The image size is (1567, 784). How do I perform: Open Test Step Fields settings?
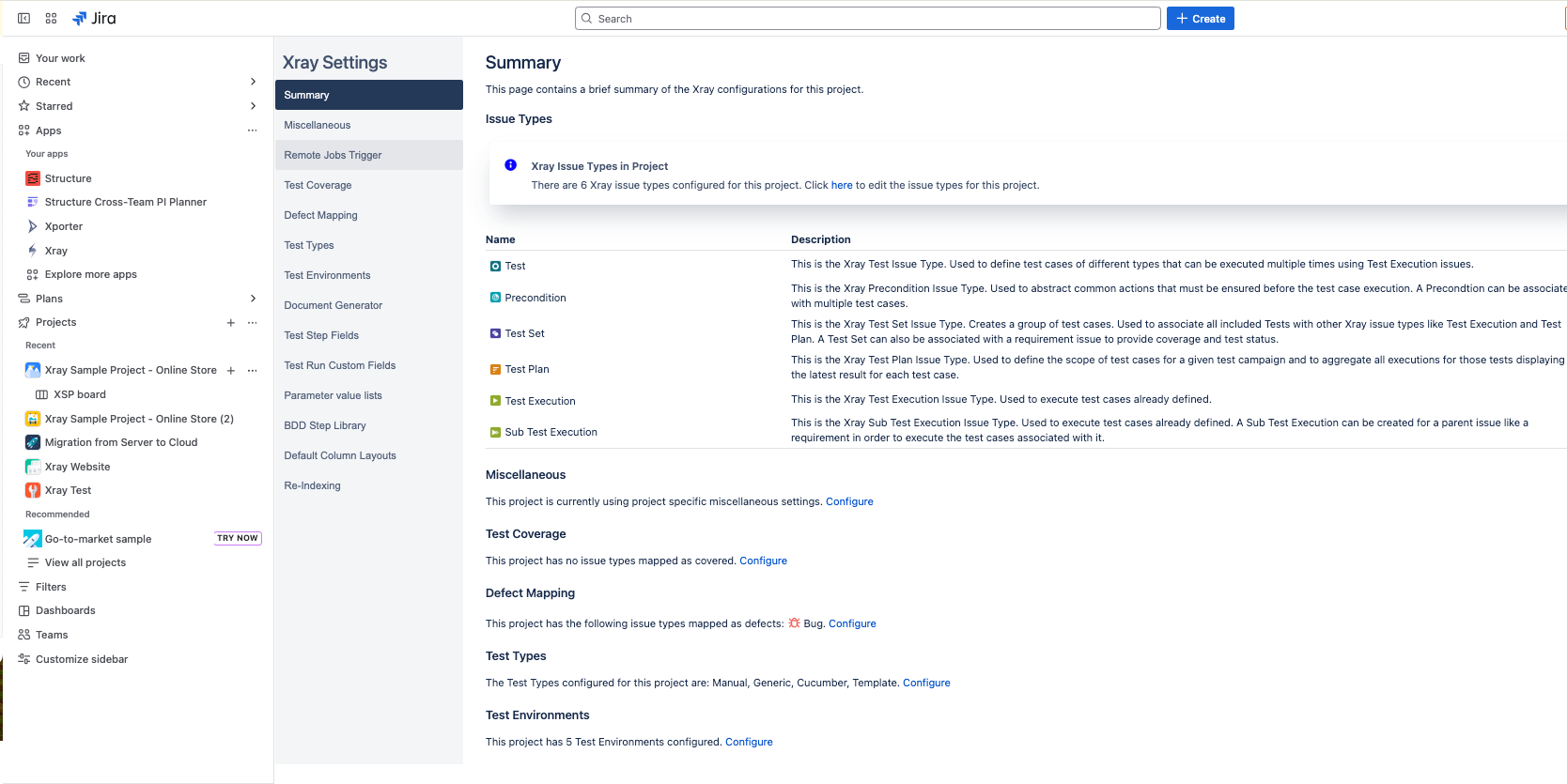coord(369,335)
